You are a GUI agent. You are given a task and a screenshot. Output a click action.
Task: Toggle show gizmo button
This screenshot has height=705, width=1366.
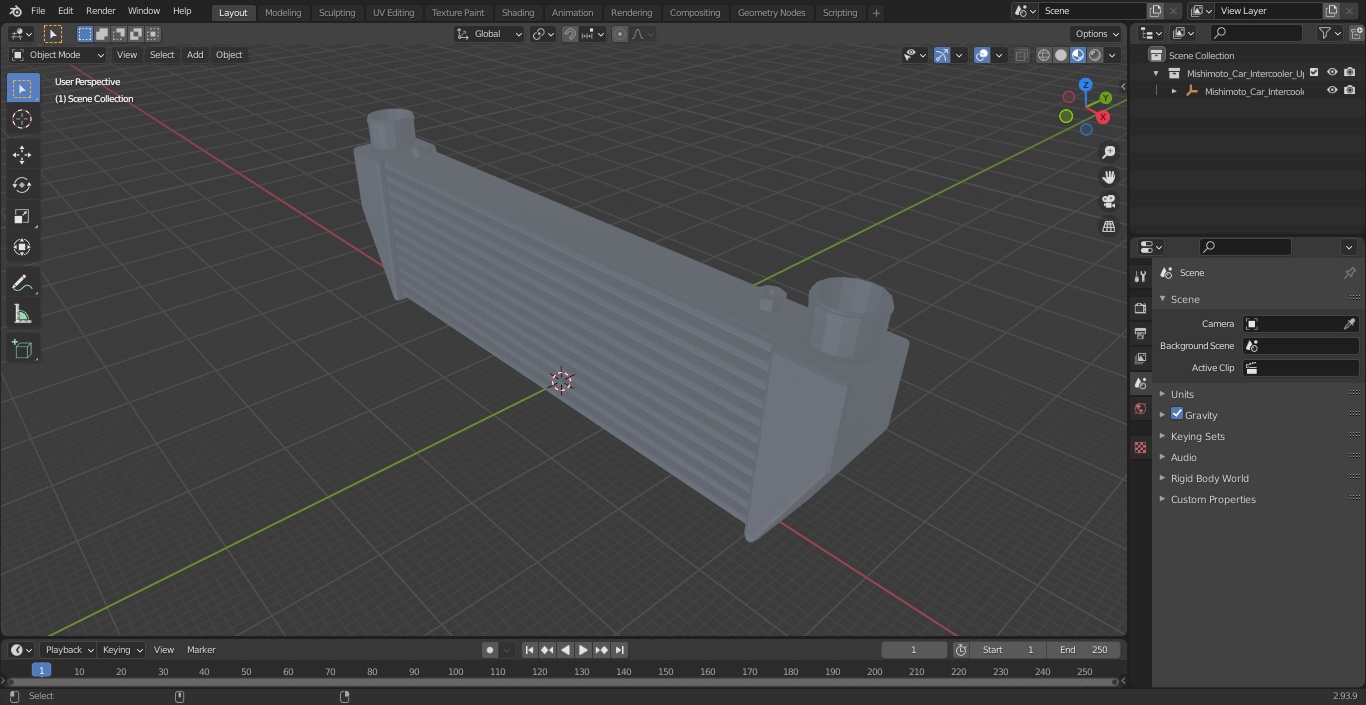click(942, 55)
